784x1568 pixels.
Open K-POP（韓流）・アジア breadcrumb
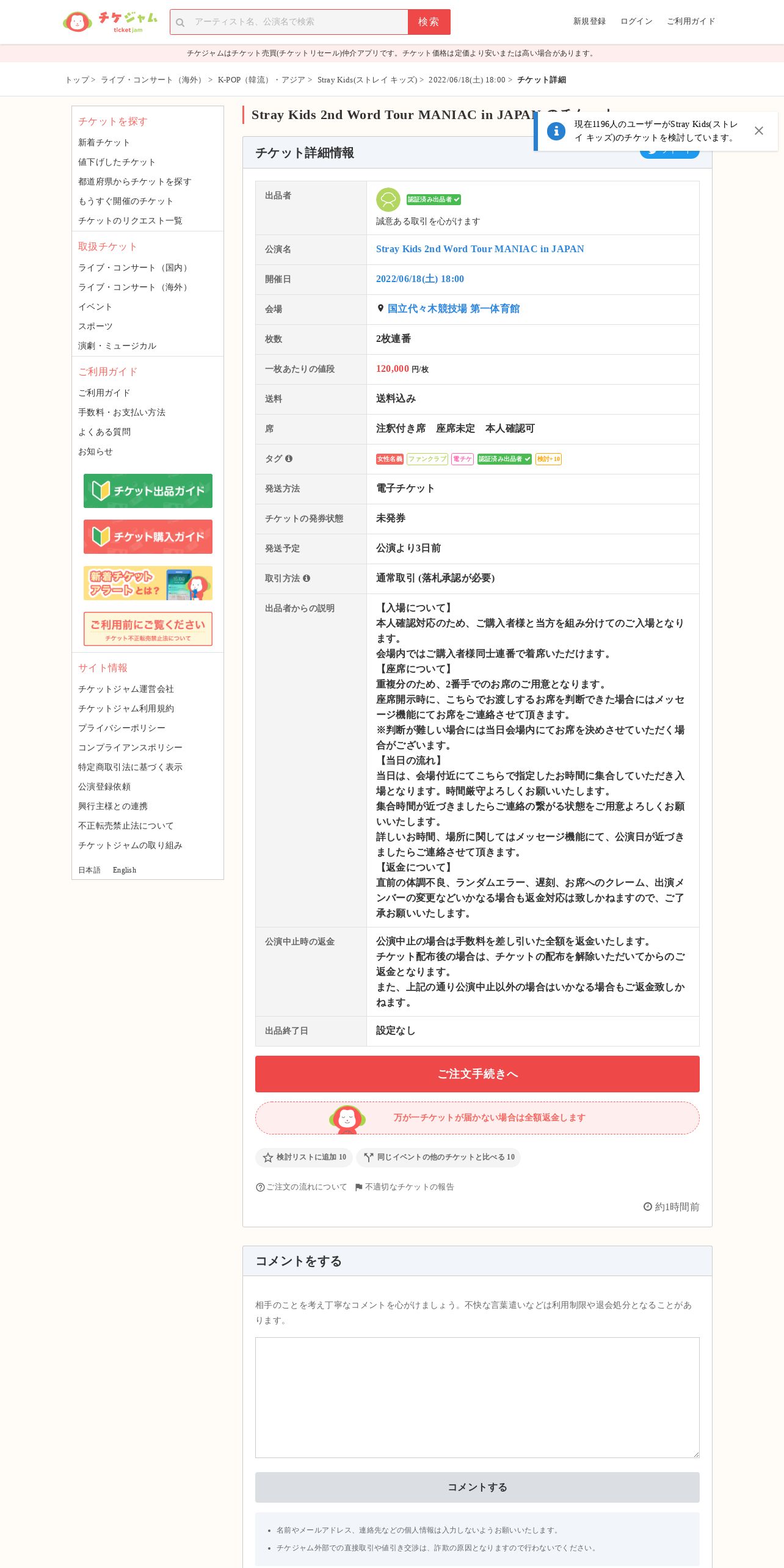pyautogui.click(x=261, y=80)
